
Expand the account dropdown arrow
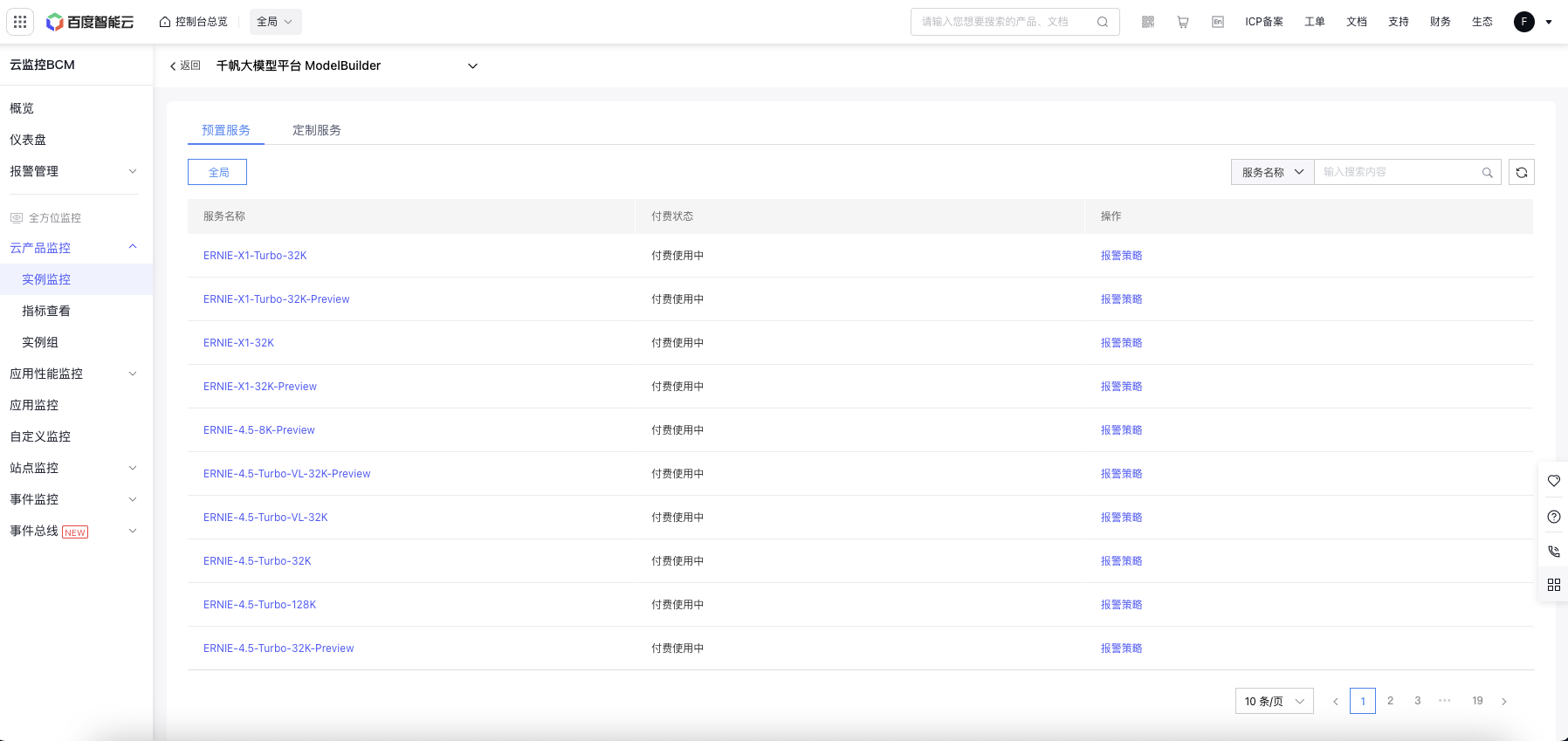pyautogui.click(x=1549, y=23)
